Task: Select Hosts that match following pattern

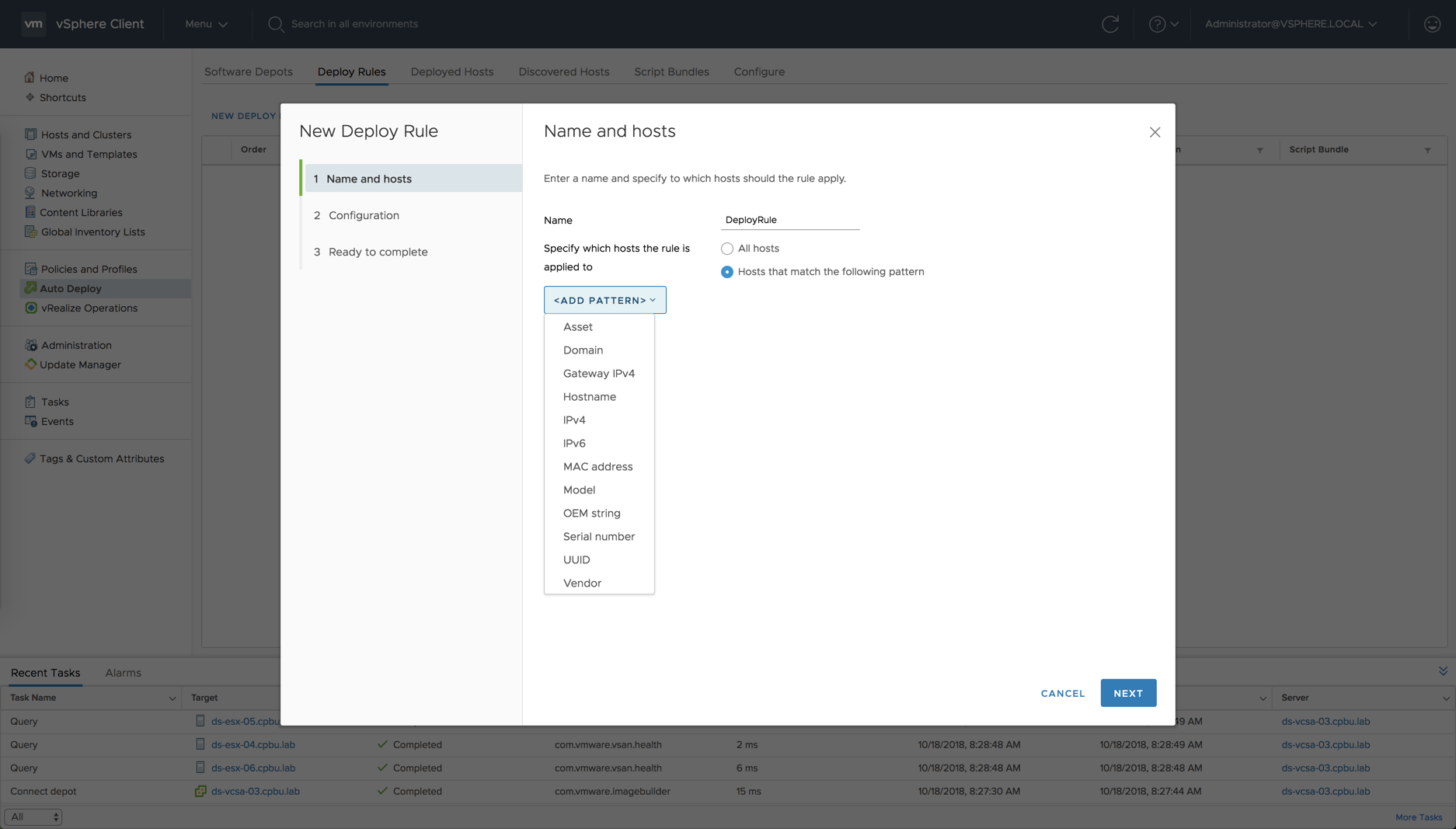Action: pyautogui.click(x=726, y=272)
